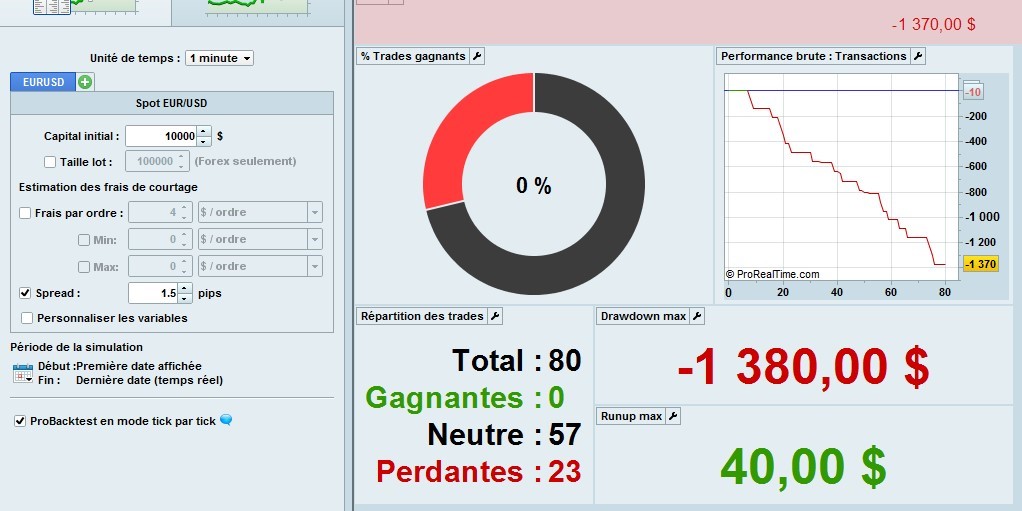
Task: Click the Répartition des trades title
Action: 422,316
